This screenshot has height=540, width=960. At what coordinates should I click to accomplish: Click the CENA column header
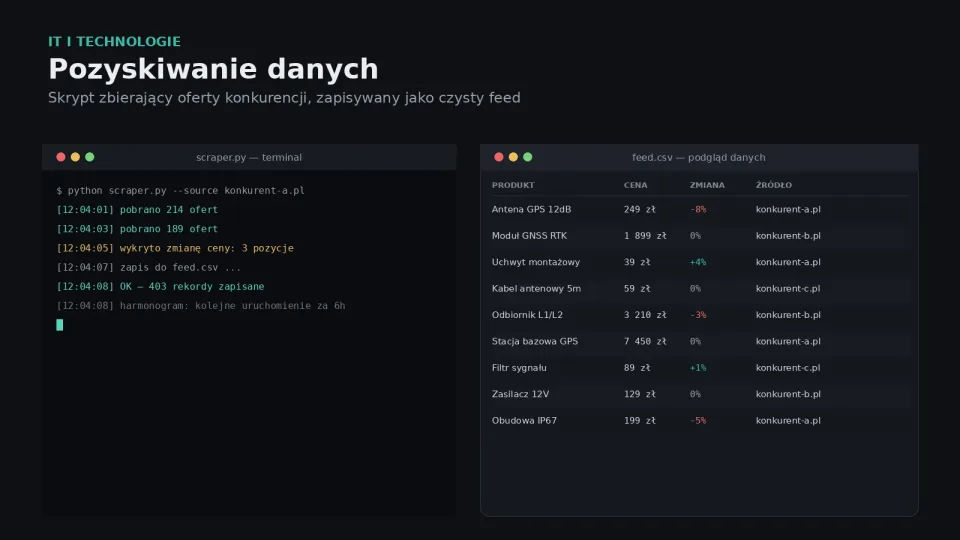[x=636, y=185]
